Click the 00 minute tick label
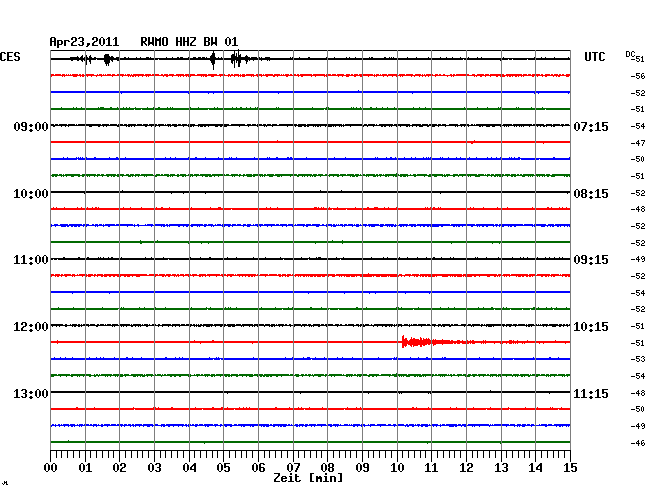Image resolution: width=650 pixels, height=494 pixels. (51, 468)
